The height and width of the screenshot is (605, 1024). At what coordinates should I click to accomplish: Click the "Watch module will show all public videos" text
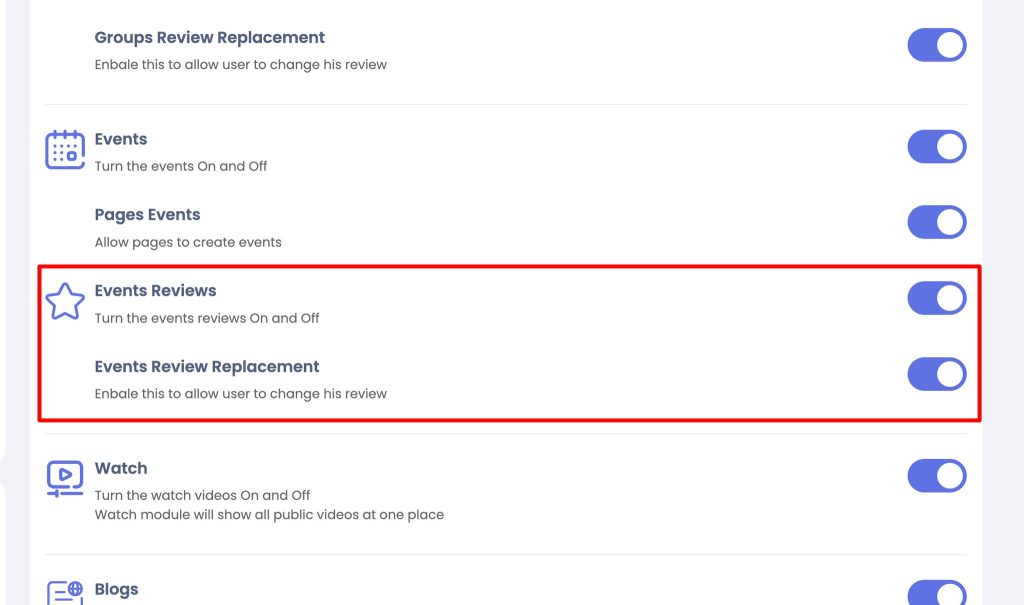tap(269, 515)
